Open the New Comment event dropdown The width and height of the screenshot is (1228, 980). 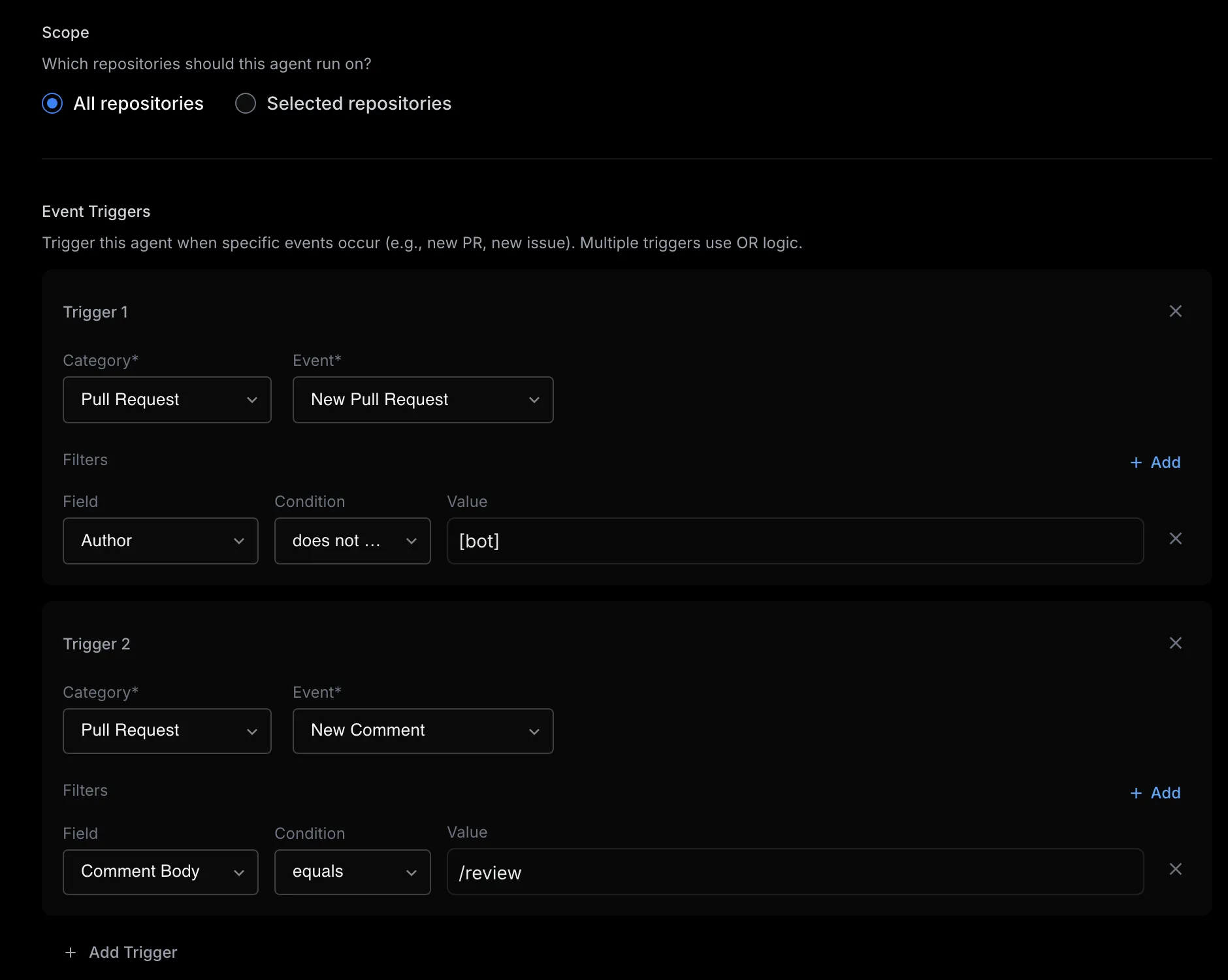(423, 731)
